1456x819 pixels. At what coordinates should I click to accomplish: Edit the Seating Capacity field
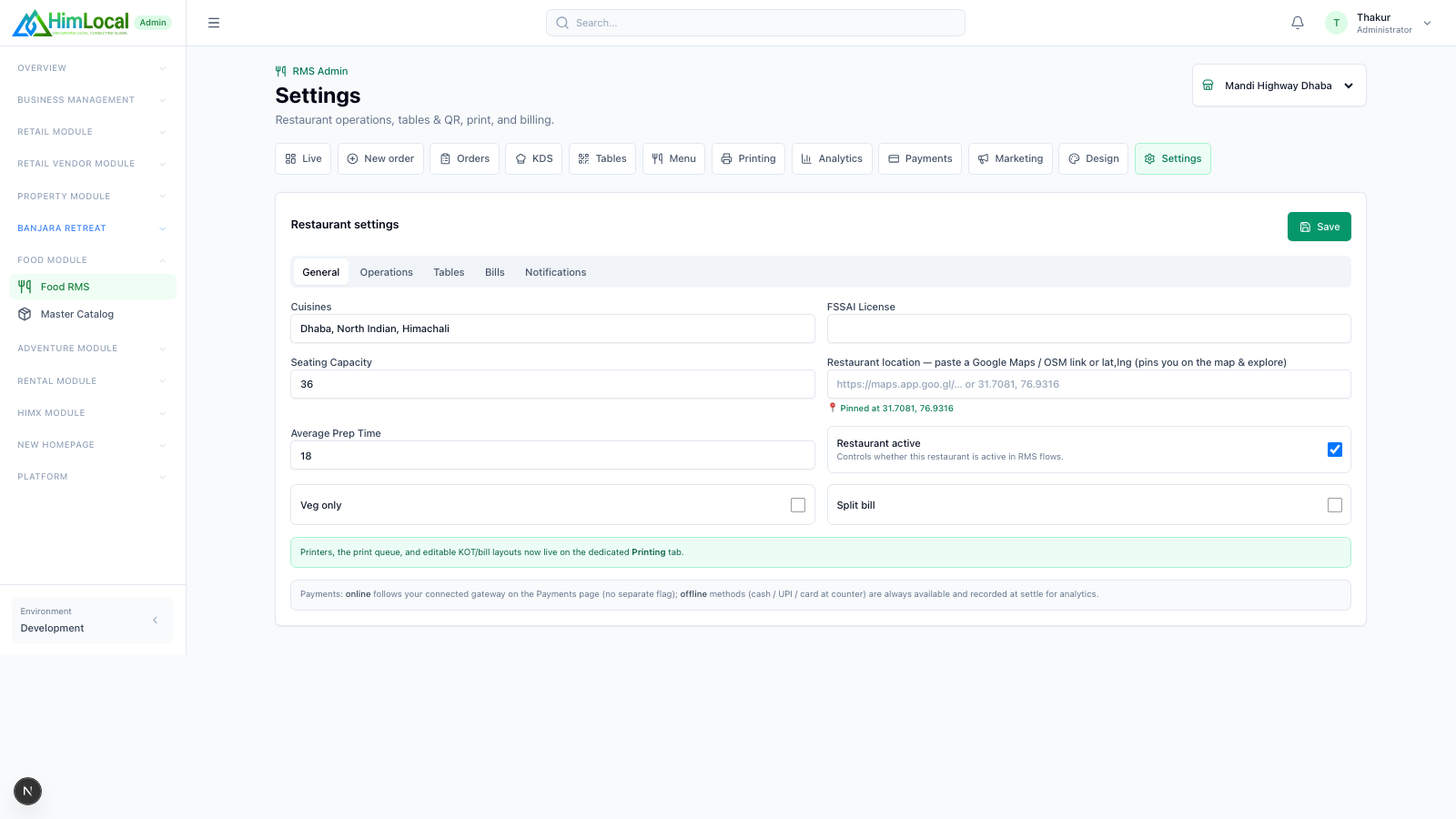click(552, 384)
